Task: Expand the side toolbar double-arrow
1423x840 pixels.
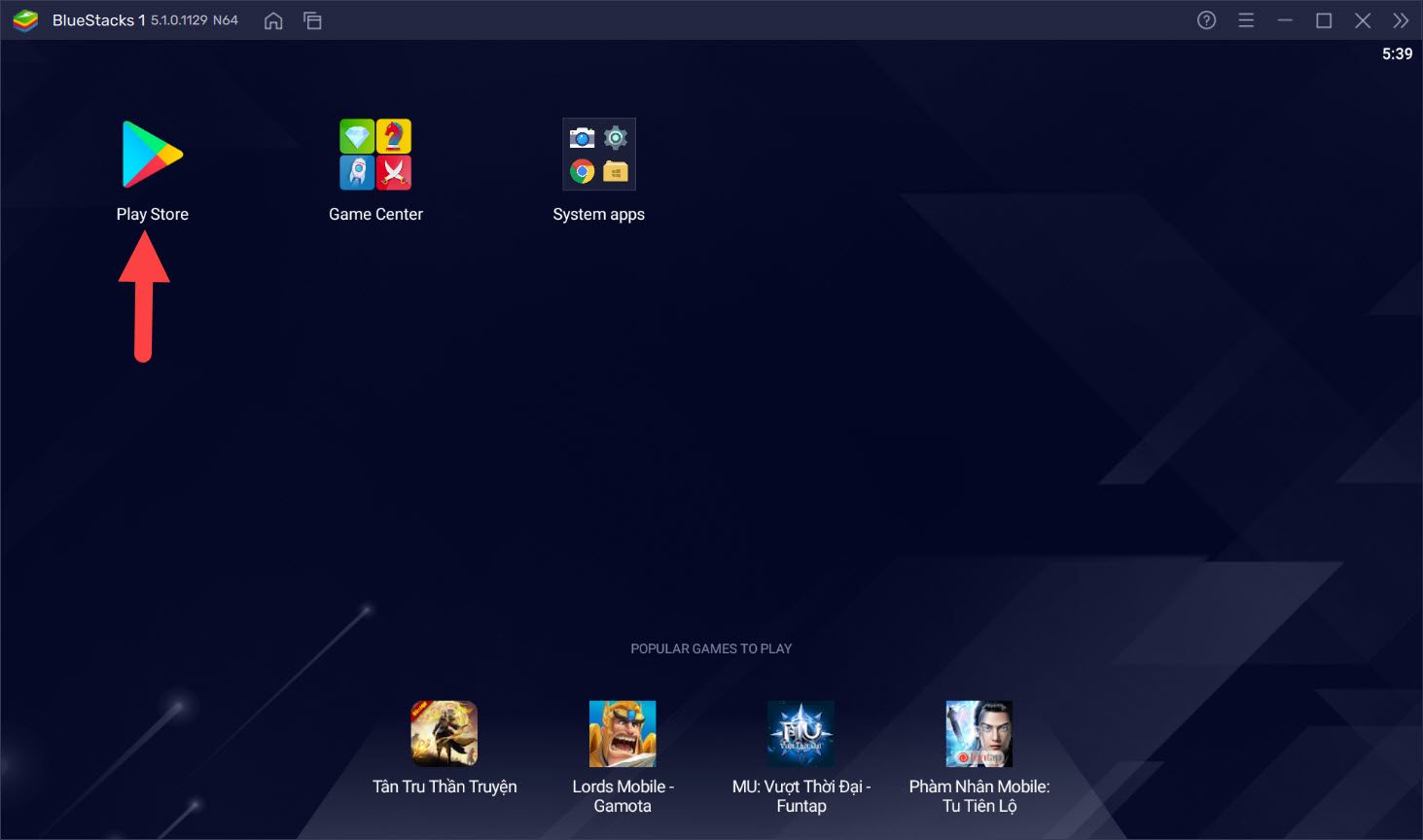Action: [x=1401, y=20]
